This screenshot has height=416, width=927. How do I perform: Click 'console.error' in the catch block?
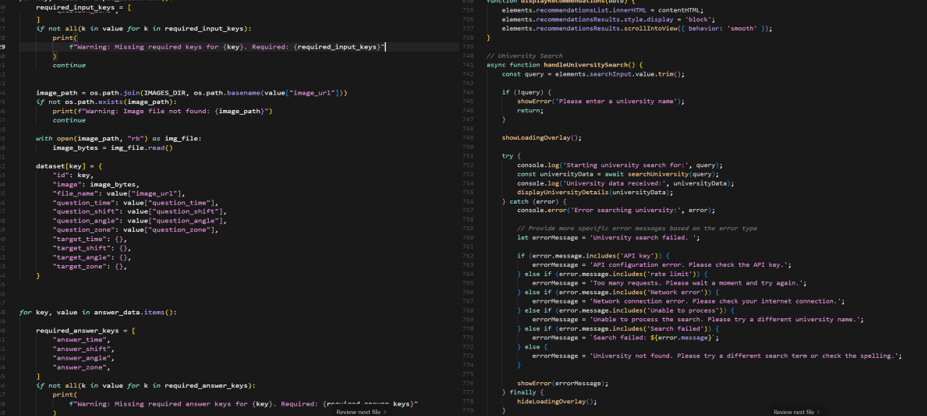543,210
